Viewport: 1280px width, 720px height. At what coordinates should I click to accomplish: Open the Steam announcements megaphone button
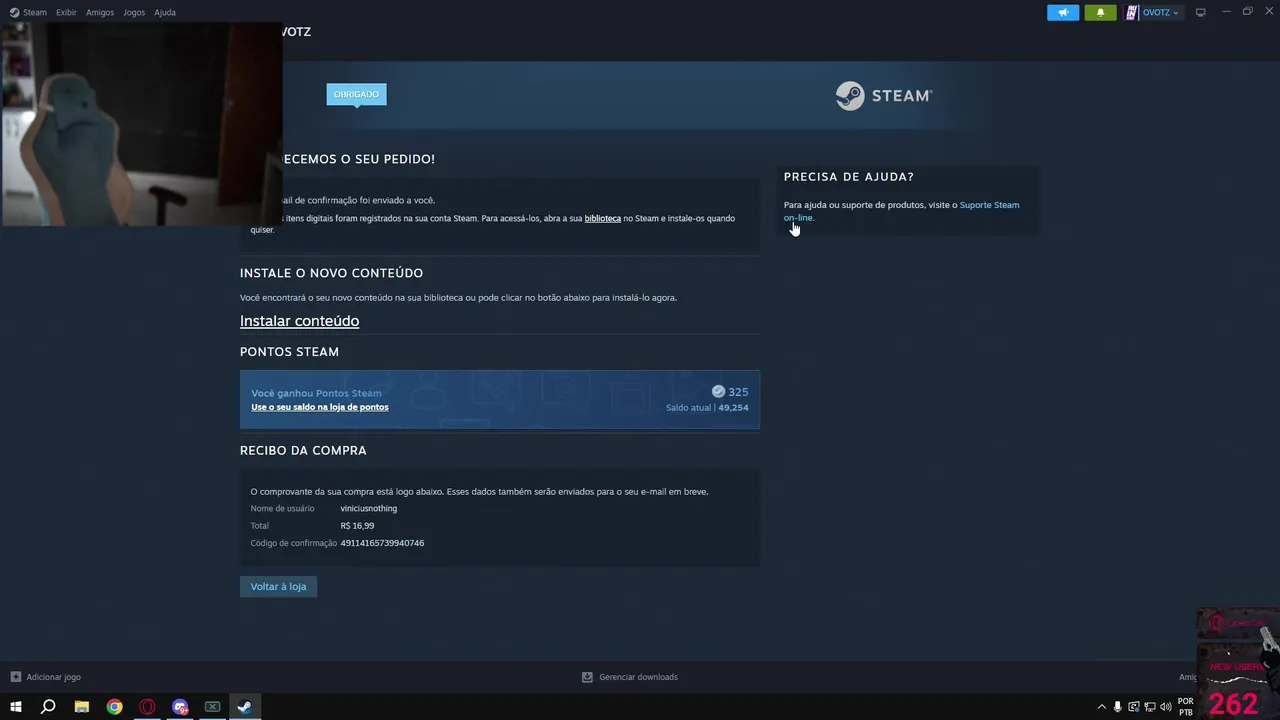point(1063,12)
